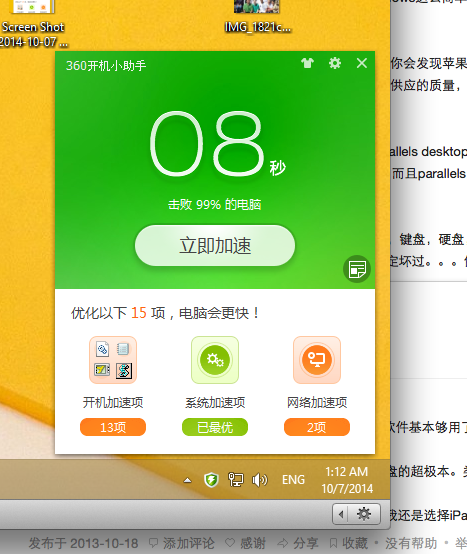This screenshot has height=554, width=467.
Task: Open the Parallels window gear control
Action: click(364, 514)
